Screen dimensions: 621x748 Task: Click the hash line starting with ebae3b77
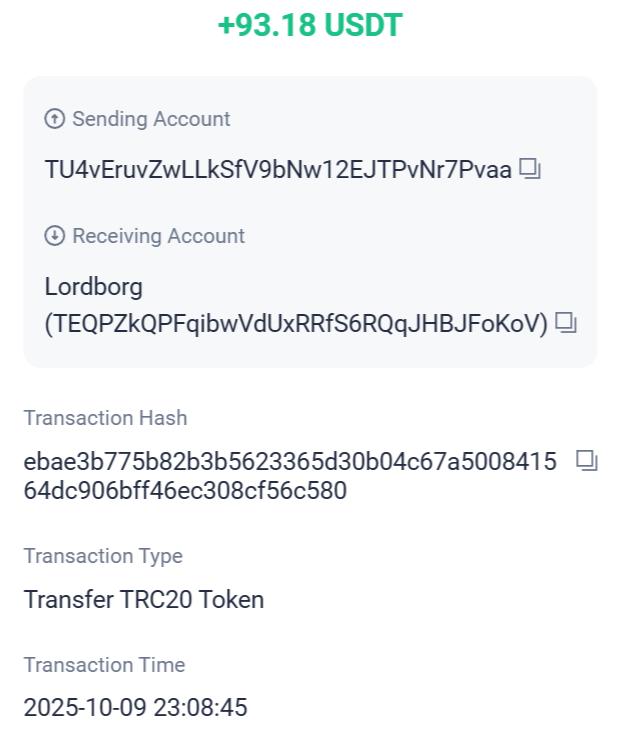pyautogui.click(x=290, y=462)
